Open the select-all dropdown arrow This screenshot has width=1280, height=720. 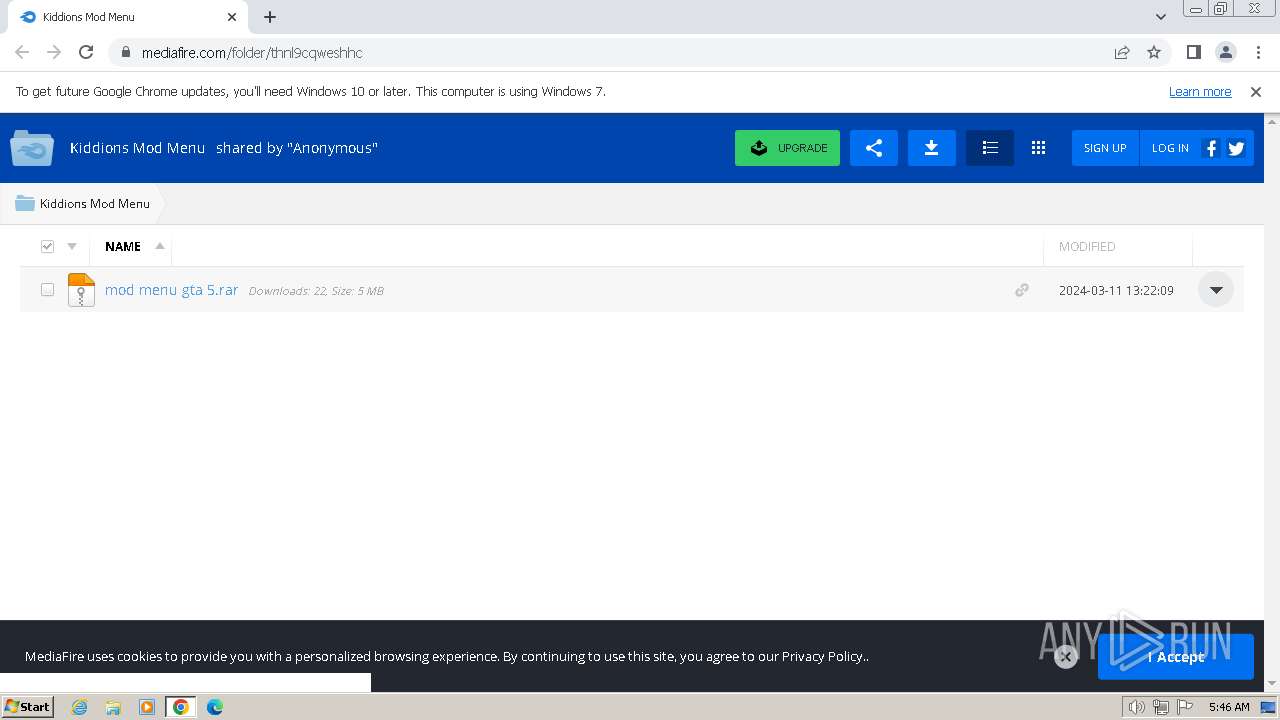coord(72,246)
